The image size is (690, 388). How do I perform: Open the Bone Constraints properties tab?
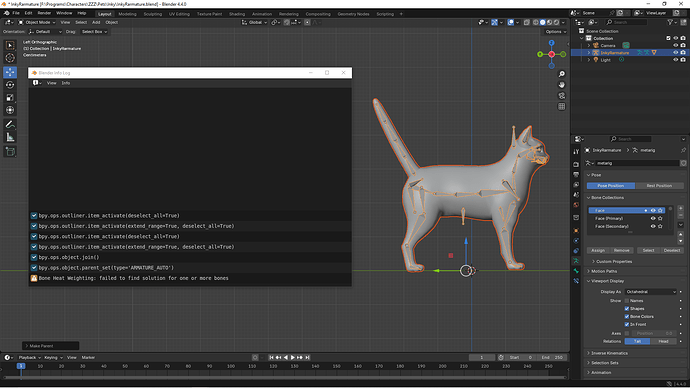[576, 281]
